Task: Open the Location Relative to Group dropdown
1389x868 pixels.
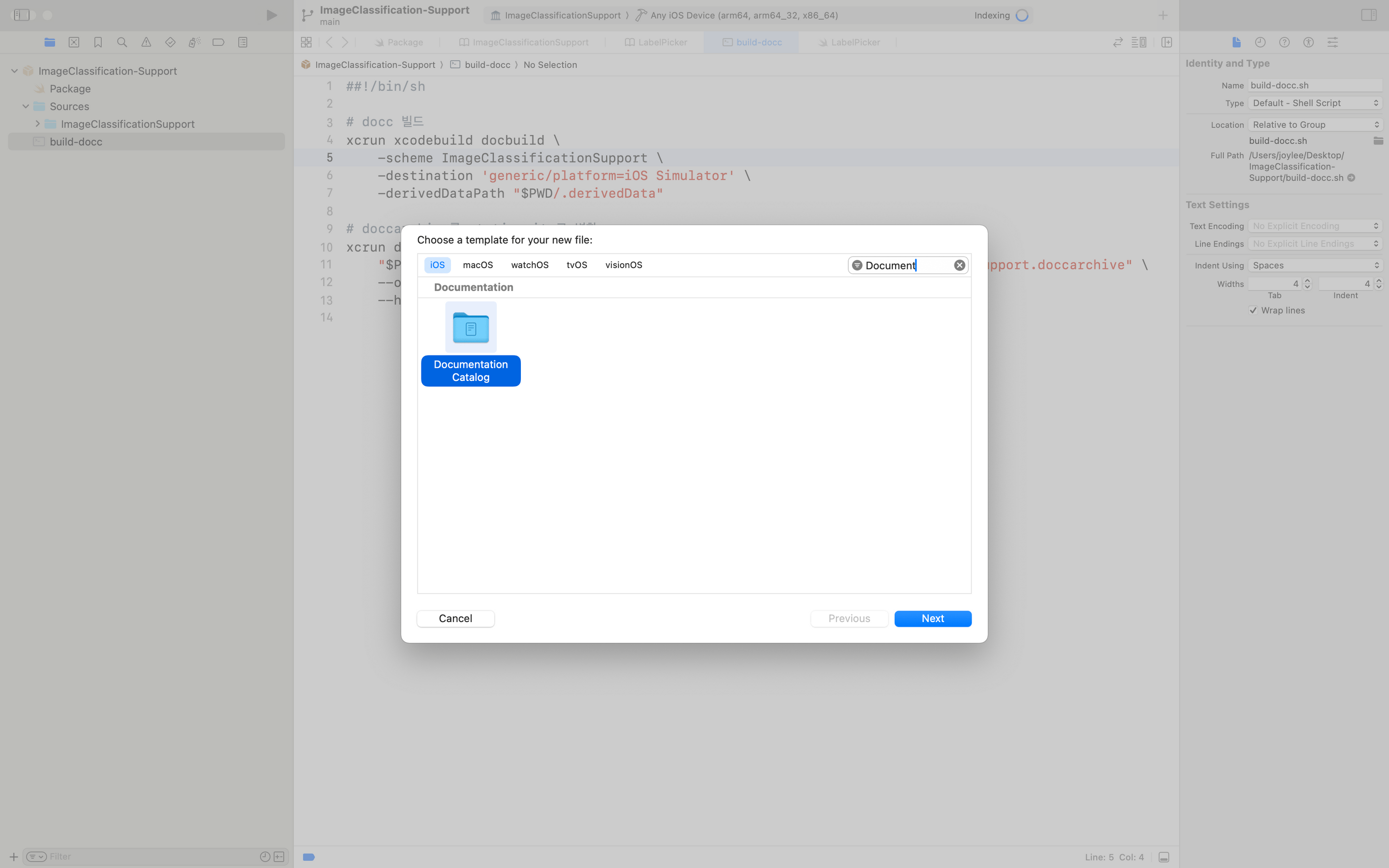Action: pyautogui.click(x=1314, y=124)
